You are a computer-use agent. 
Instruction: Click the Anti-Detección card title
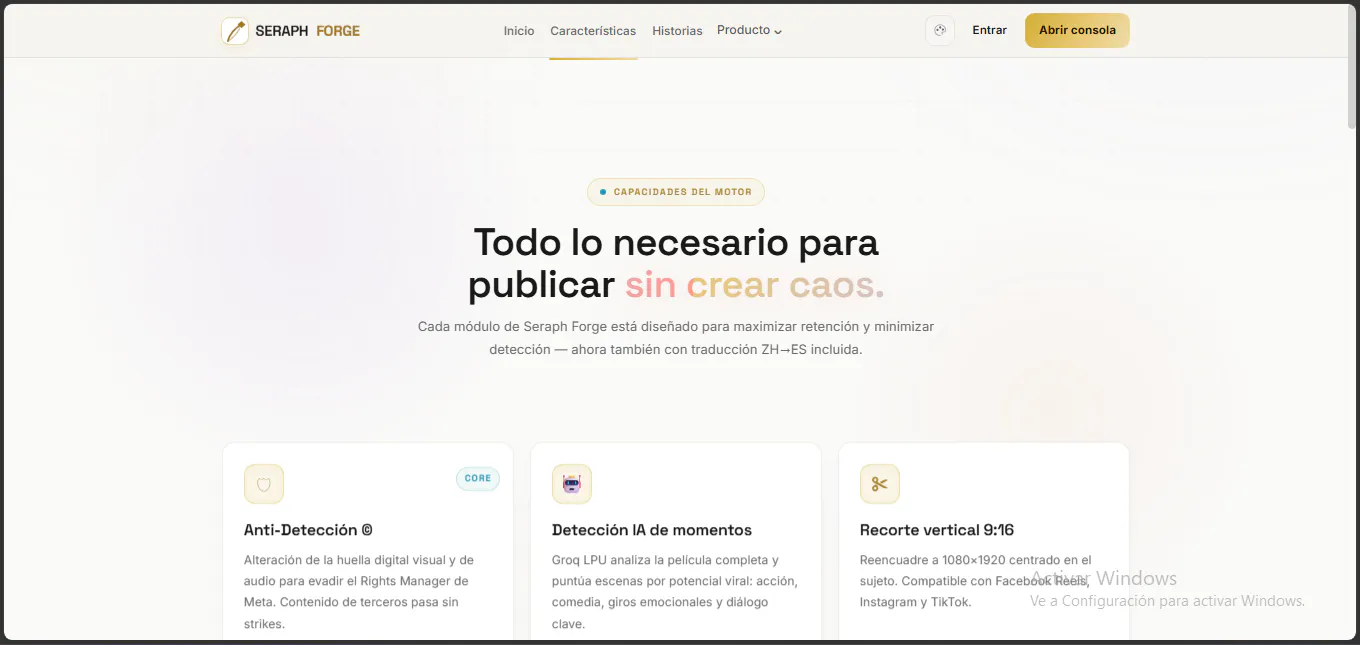308,530
